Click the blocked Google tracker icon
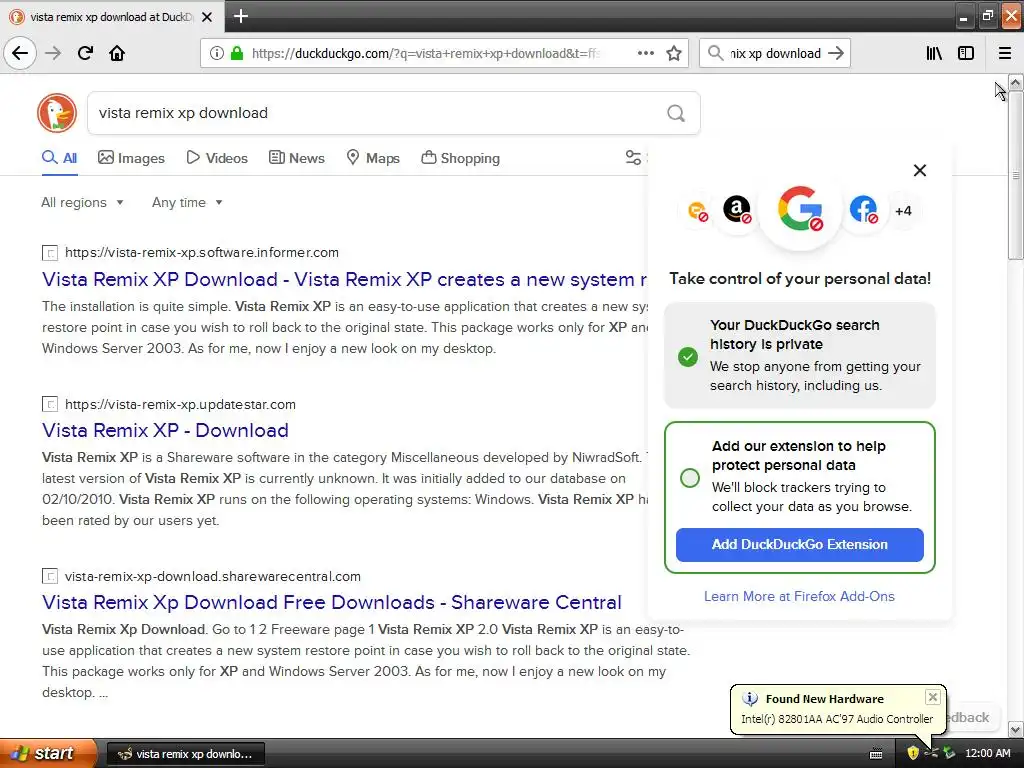This screenshot has width=1024, height=768. click(x=800, y=209)
